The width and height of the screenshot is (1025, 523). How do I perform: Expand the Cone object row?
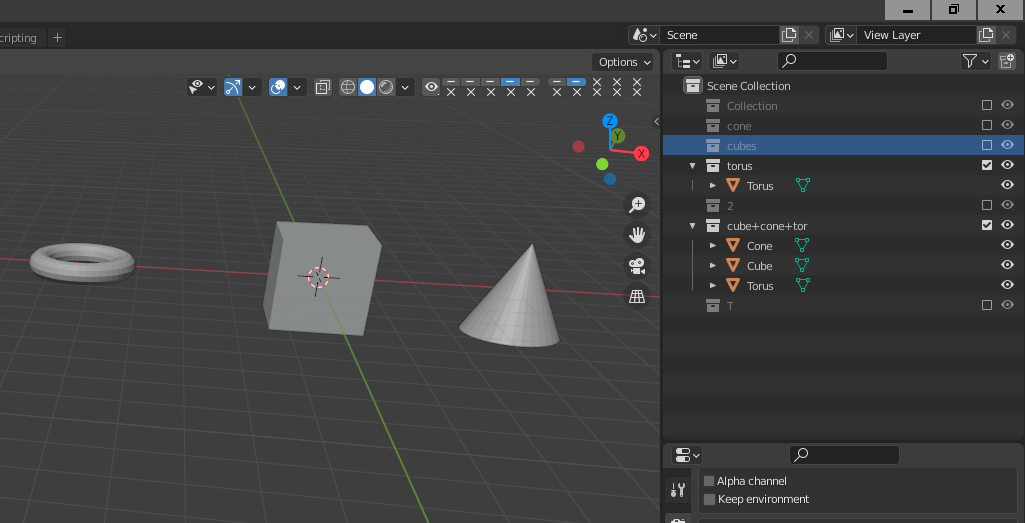(713, 246)
